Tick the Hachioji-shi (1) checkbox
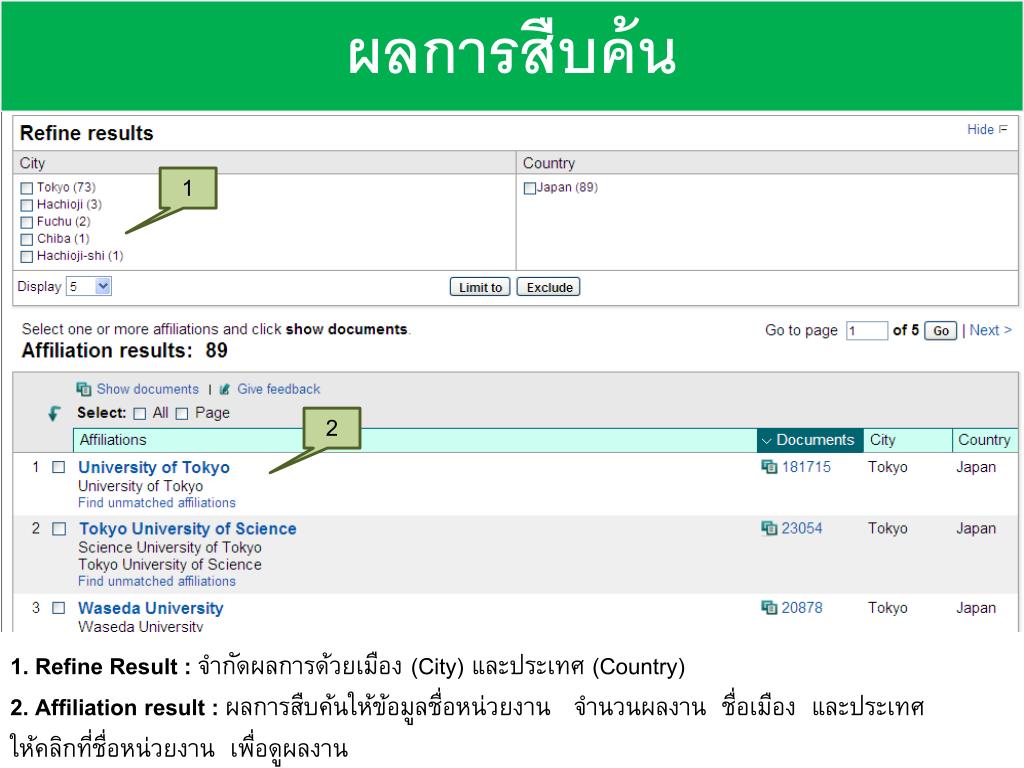The height and width of the screenshot is (768, 1024). pos(27,257)
